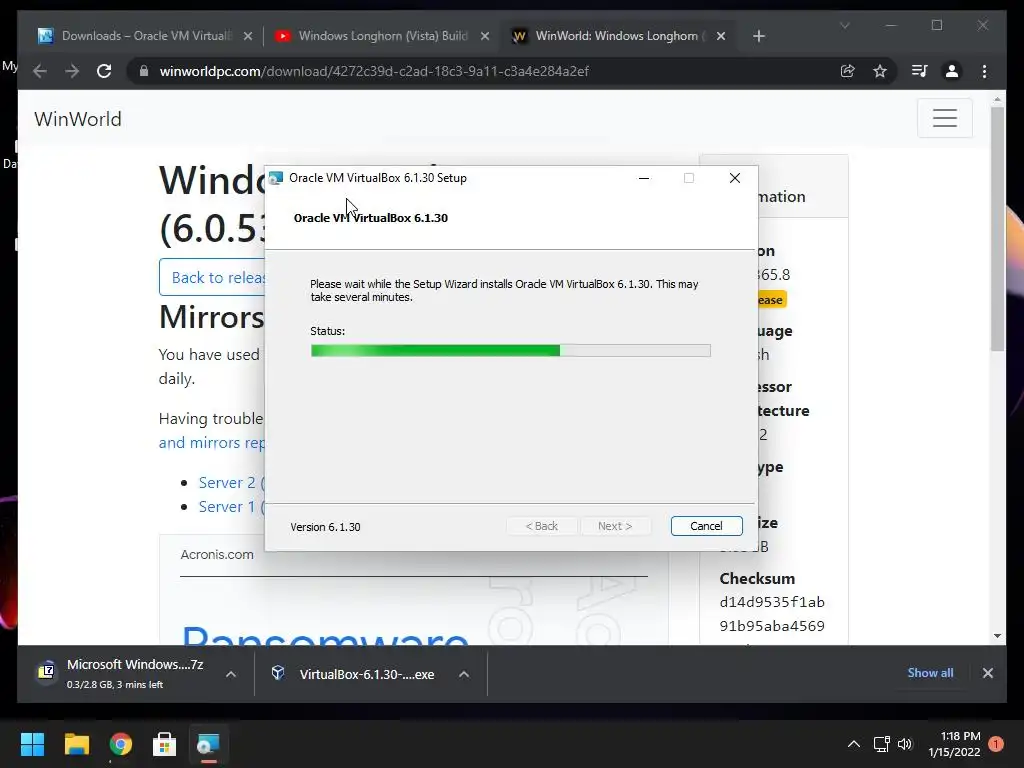Open the notification badge in tray
This screenshot has width=1024, height=768.
(995, 744)
